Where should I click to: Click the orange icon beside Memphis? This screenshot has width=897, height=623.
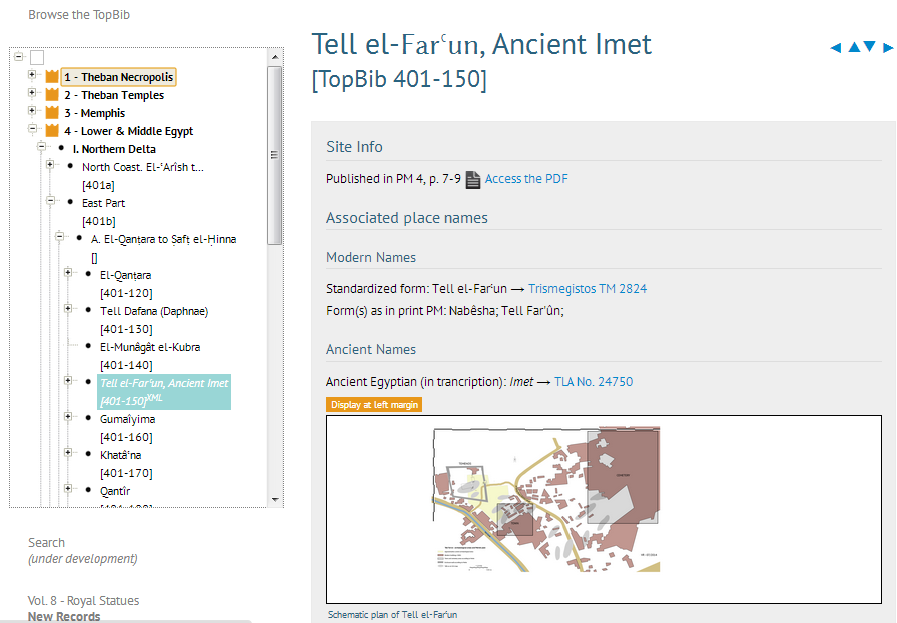52,112
